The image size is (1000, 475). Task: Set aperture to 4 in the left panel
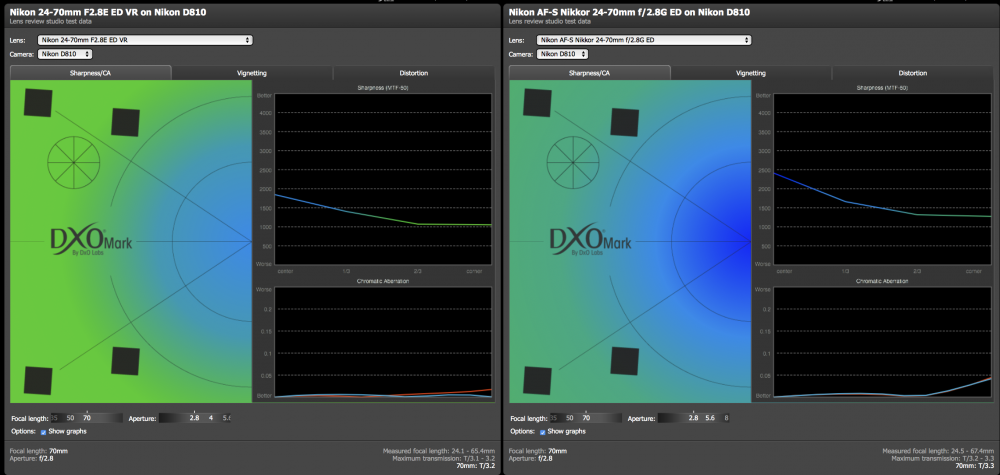tap(211, 418)
